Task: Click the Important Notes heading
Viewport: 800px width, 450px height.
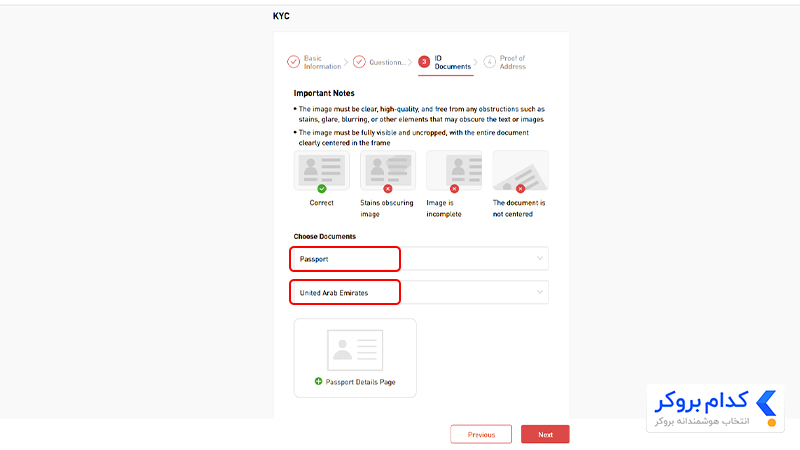Action: pos(324,93)
